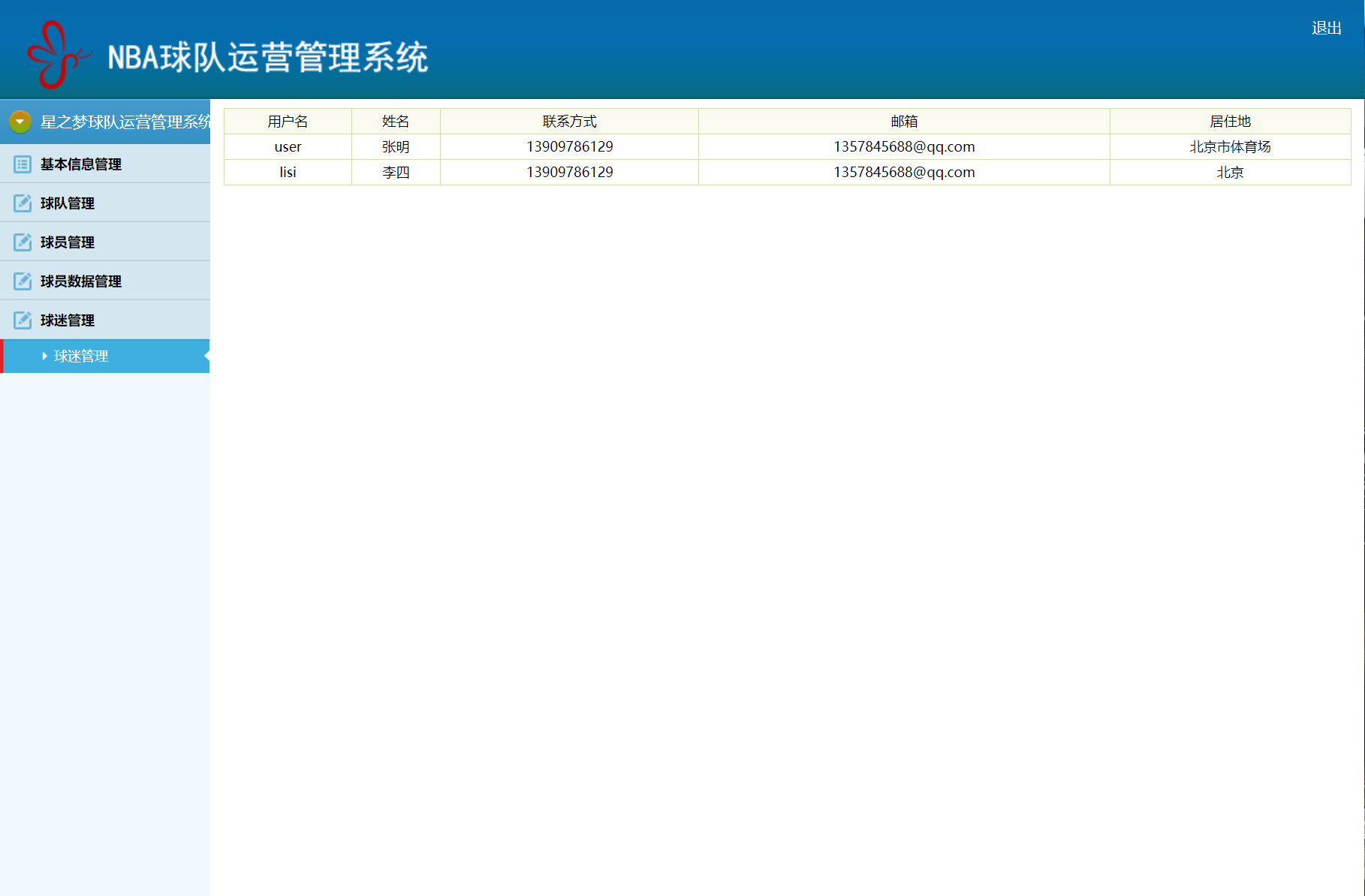The width and height of the screenshot is (1365, 896).
Task: Click the 球员管理 pencil icon
Action: (22, 242)
